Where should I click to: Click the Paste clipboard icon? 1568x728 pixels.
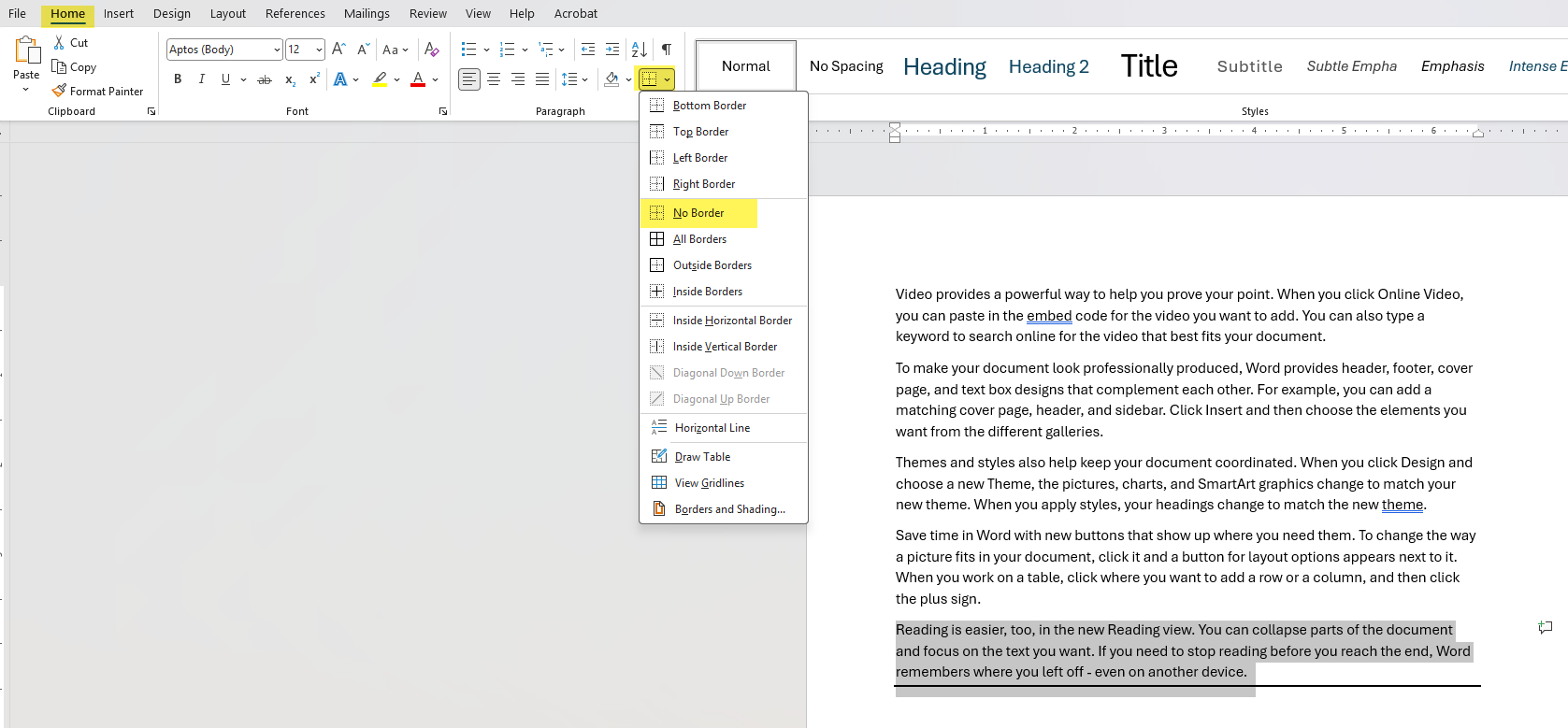(x=26, y=50)
